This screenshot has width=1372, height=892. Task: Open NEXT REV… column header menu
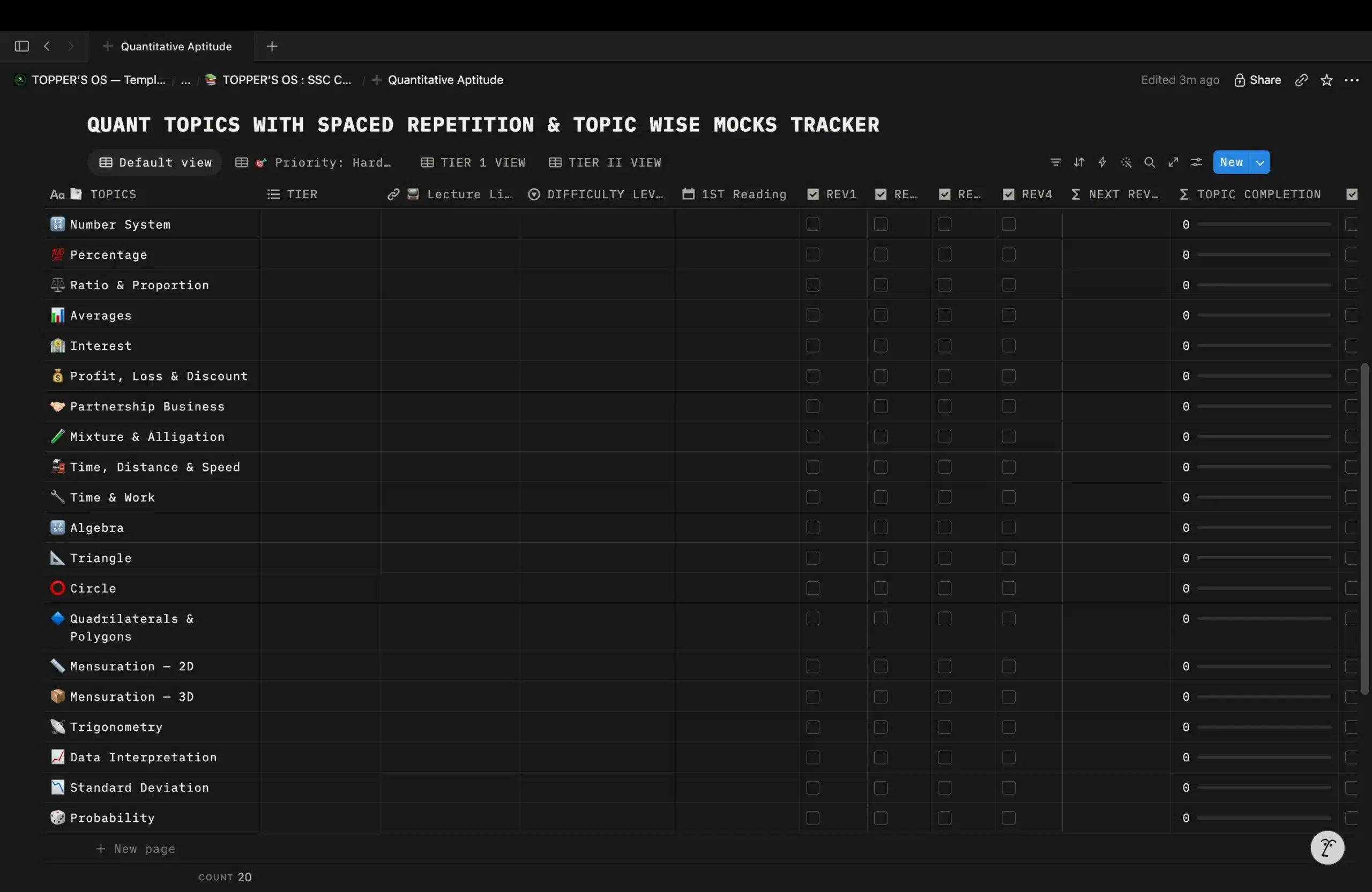coord(1116,194)
